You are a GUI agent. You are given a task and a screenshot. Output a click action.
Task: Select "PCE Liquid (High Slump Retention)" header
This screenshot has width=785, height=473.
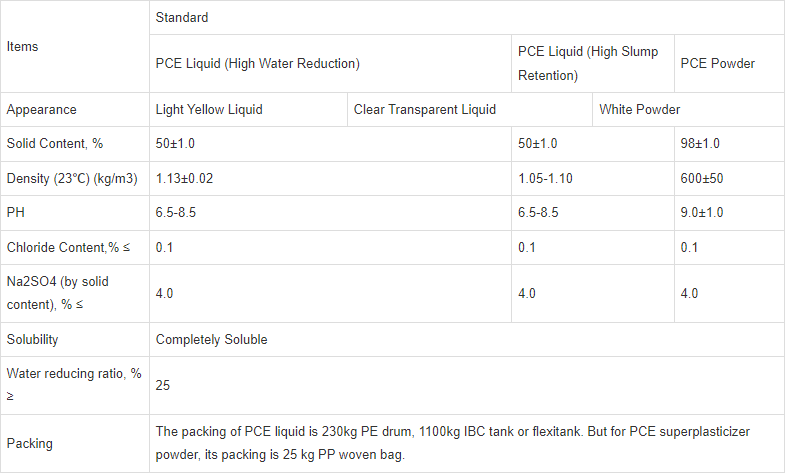click(x=588, y=63)
